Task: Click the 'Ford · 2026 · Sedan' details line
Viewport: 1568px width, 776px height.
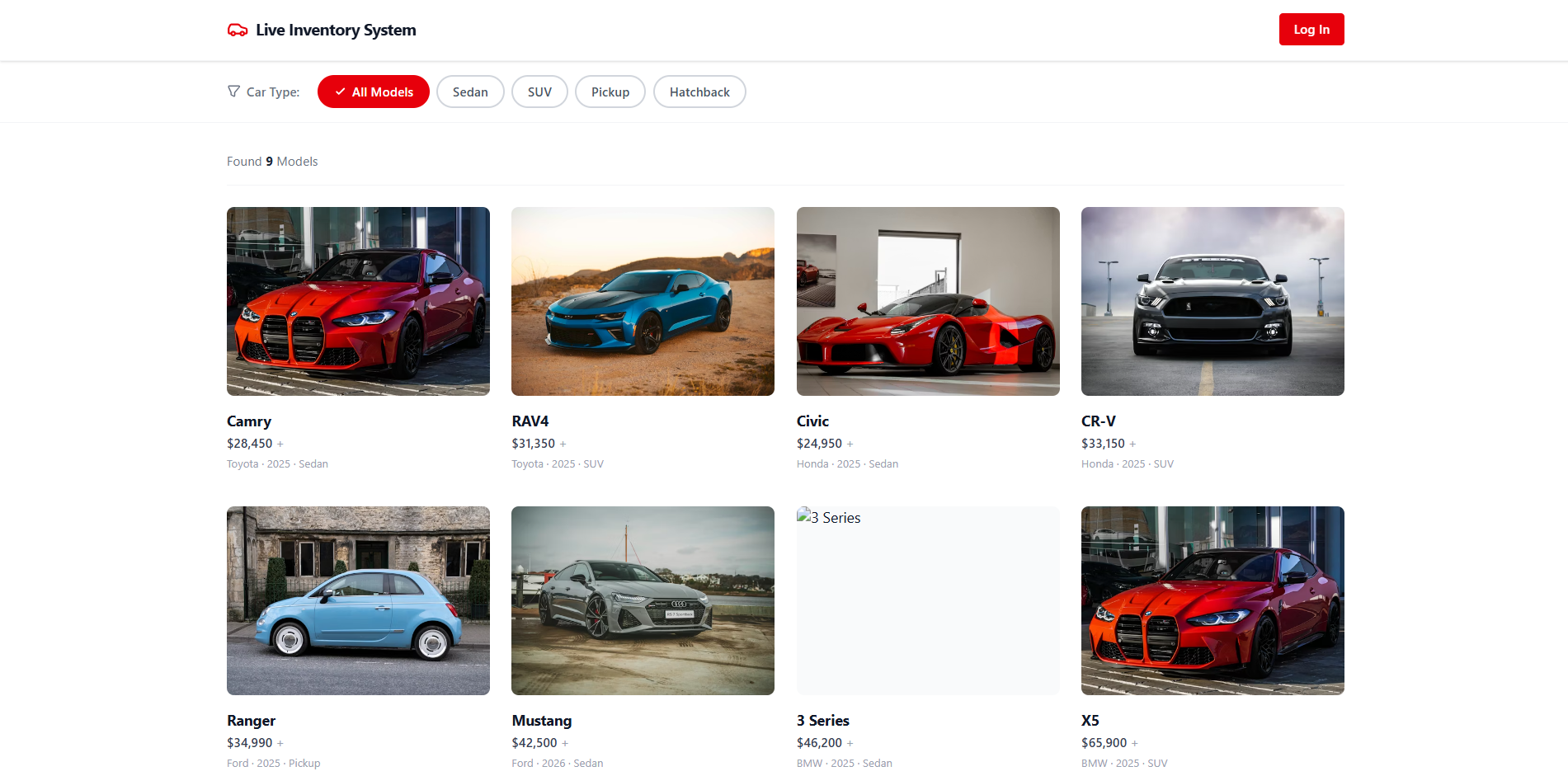Action: click(x=558, y=764)
